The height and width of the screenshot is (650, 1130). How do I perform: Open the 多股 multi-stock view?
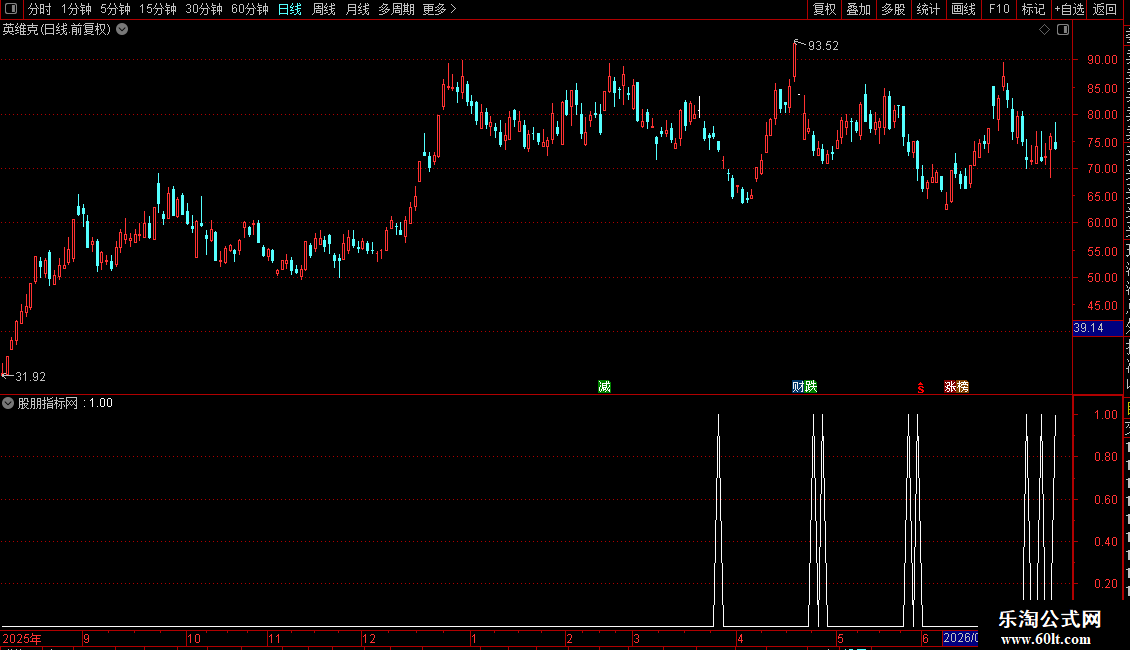point(893,9)
